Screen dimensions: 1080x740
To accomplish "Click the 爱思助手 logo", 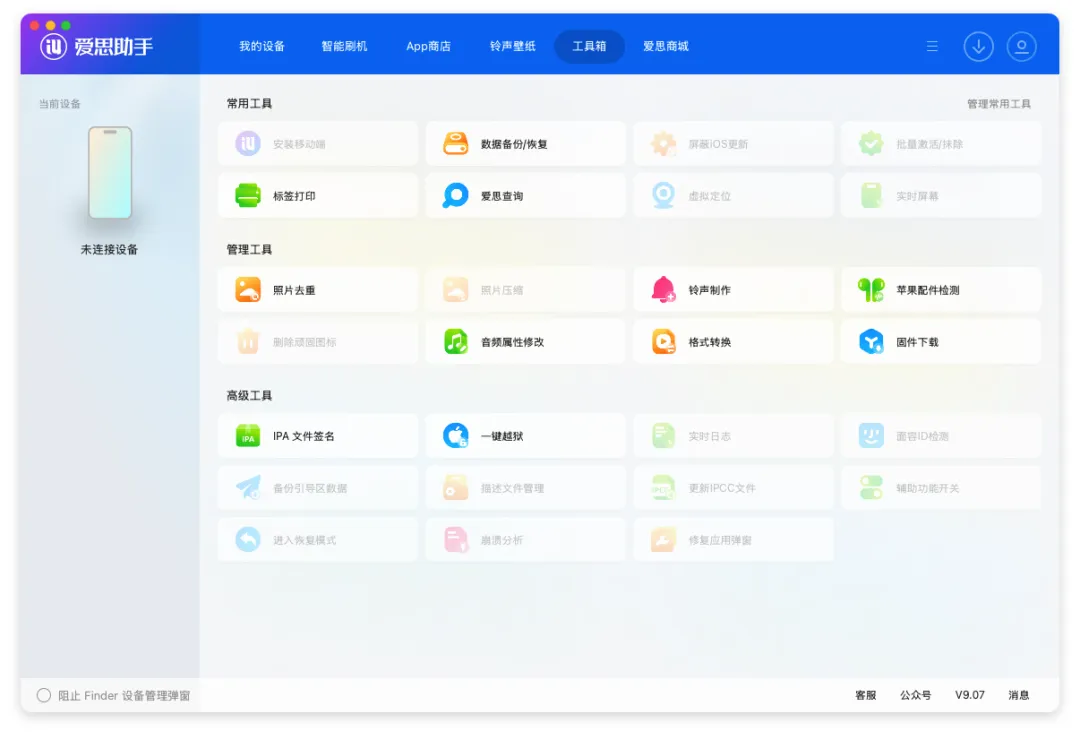I will click(x=96, y=46).
